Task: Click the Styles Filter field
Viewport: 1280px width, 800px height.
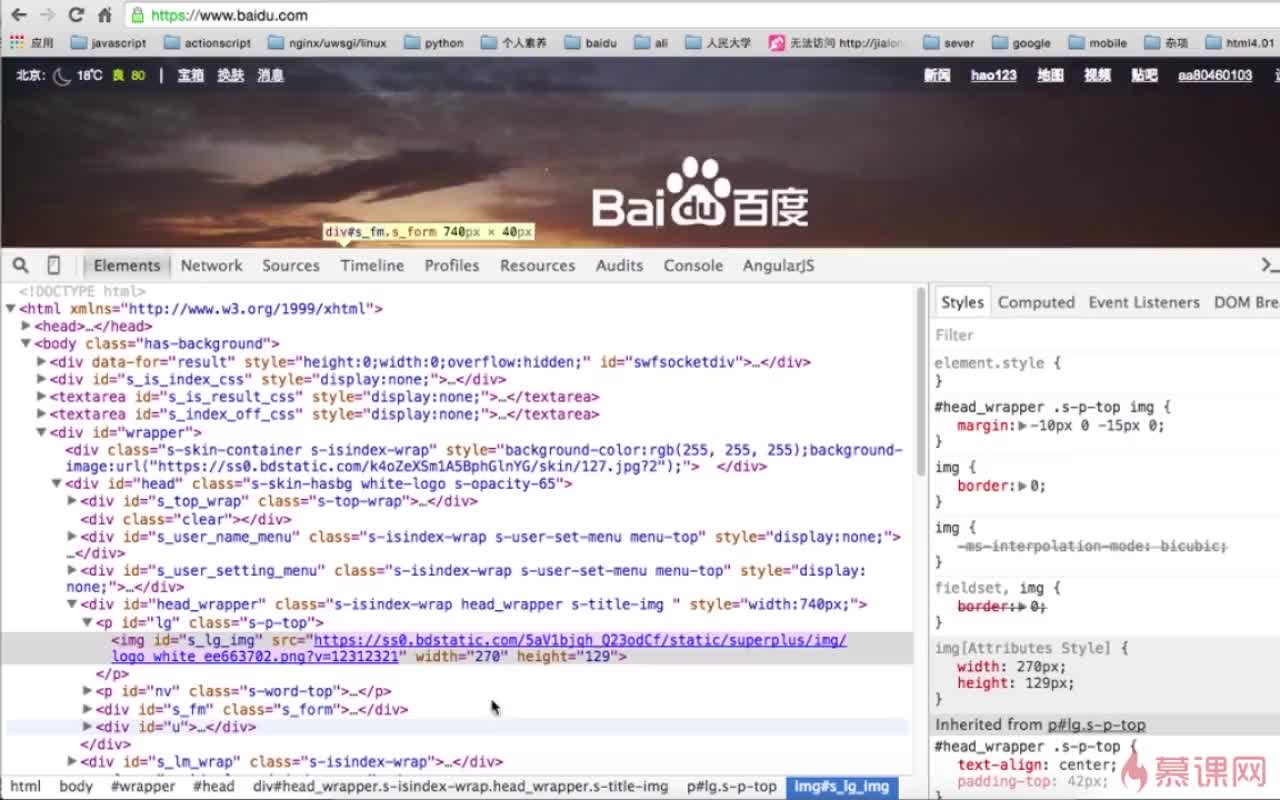Action: point(1105,335)
